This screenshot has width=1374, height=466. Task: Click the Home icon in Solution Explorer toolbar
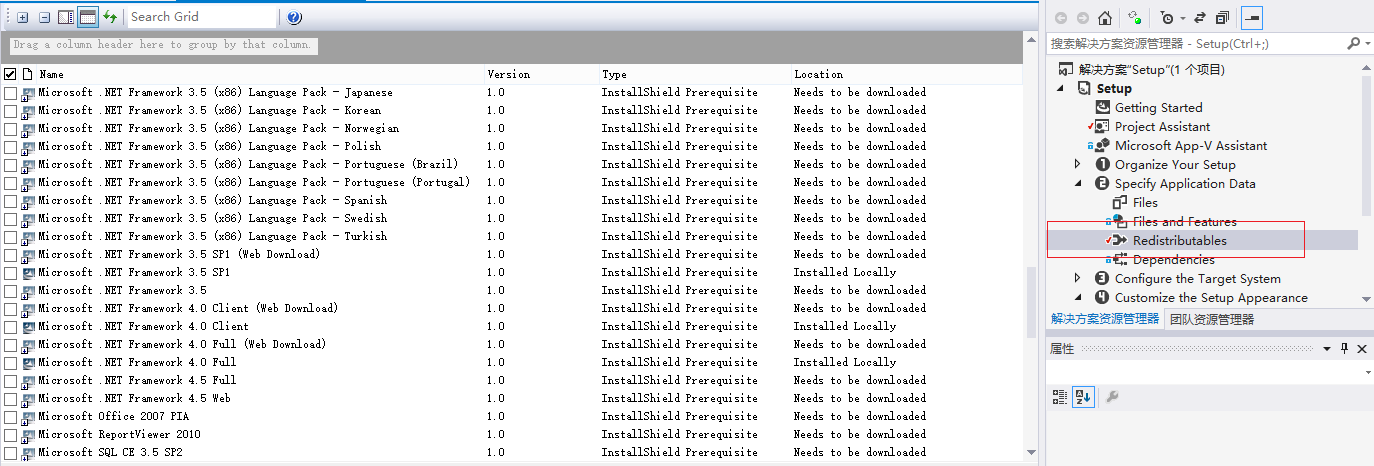(x=1104, y=18)
